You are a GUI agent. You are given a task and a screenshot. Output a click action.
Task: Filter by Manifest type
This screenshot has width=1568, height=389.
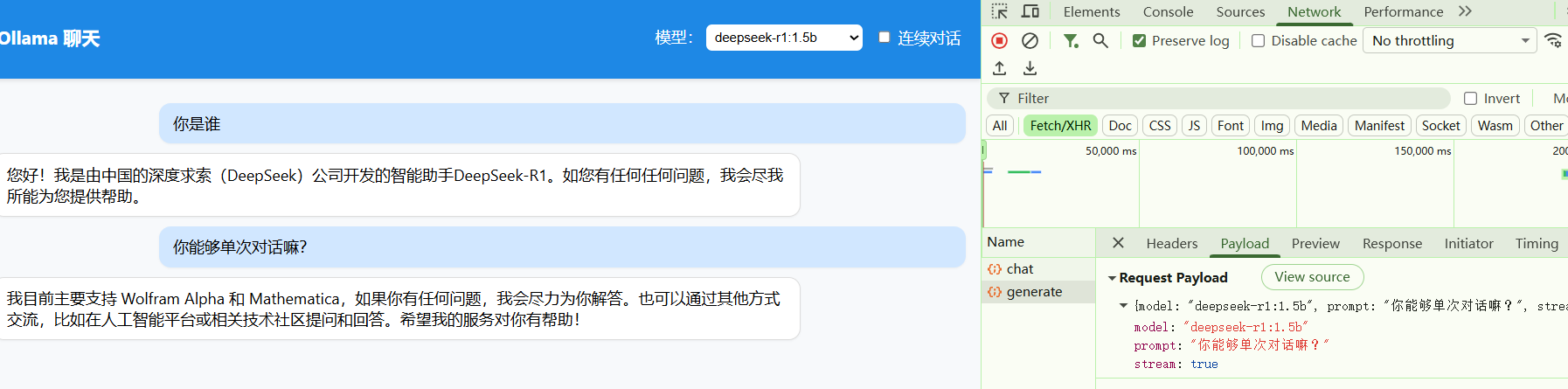pyautogui.click(x=1379, y=126)
